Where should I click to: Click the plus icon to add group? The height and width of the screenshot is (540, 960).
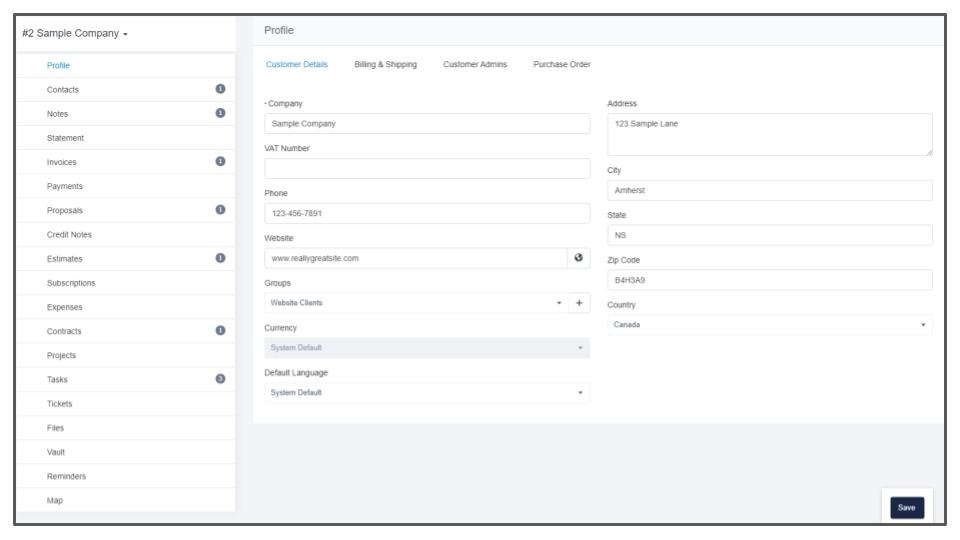click(579, 303)
